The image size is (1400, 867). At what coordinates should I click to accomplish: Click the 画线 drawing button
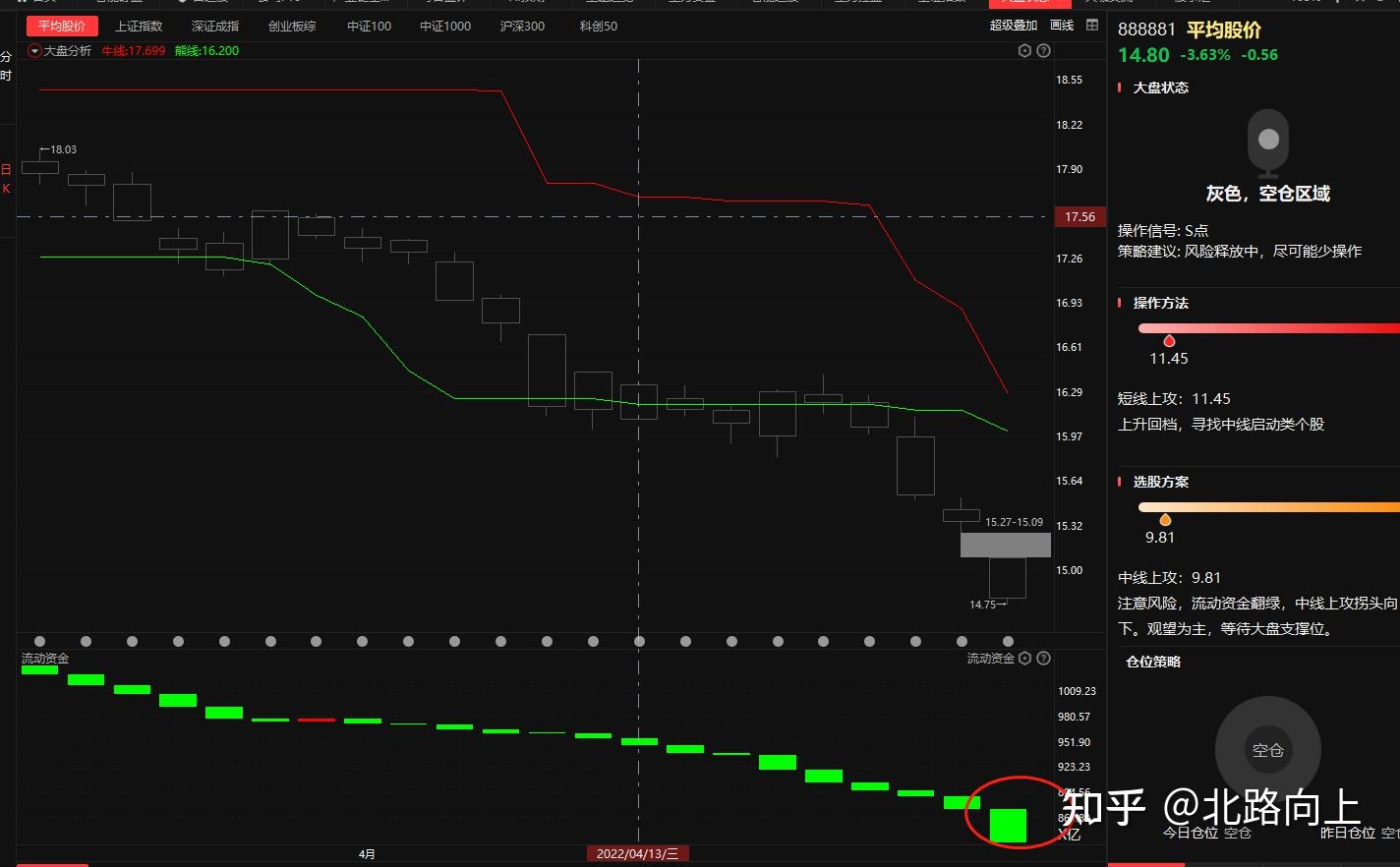pos(1062,26)
